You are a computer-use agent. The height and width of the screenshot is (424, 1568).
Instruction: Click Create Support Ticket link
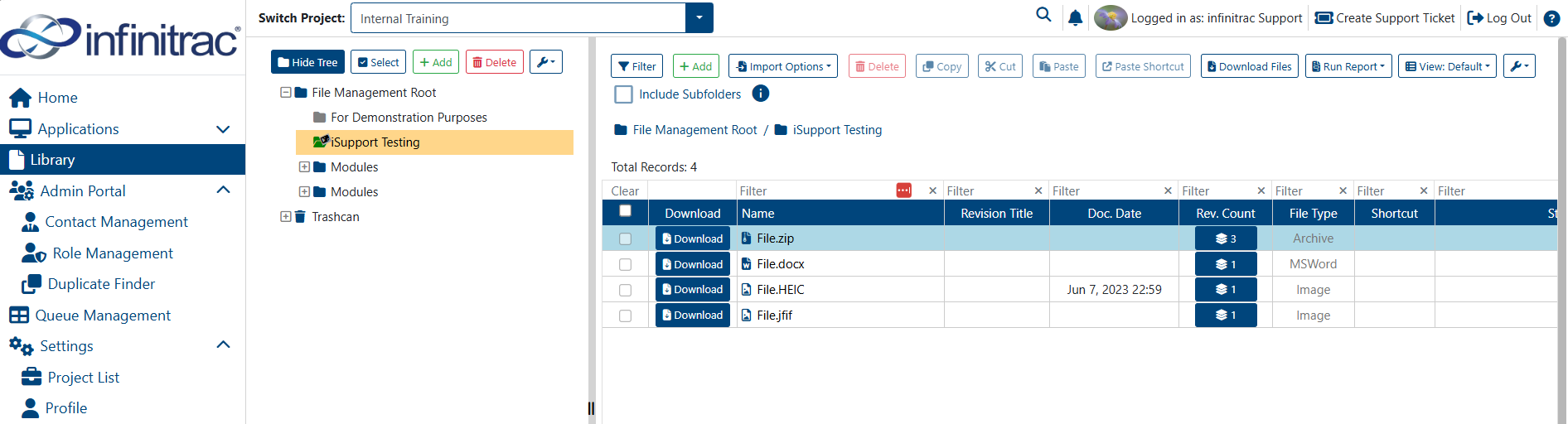tap(1385, 18)
